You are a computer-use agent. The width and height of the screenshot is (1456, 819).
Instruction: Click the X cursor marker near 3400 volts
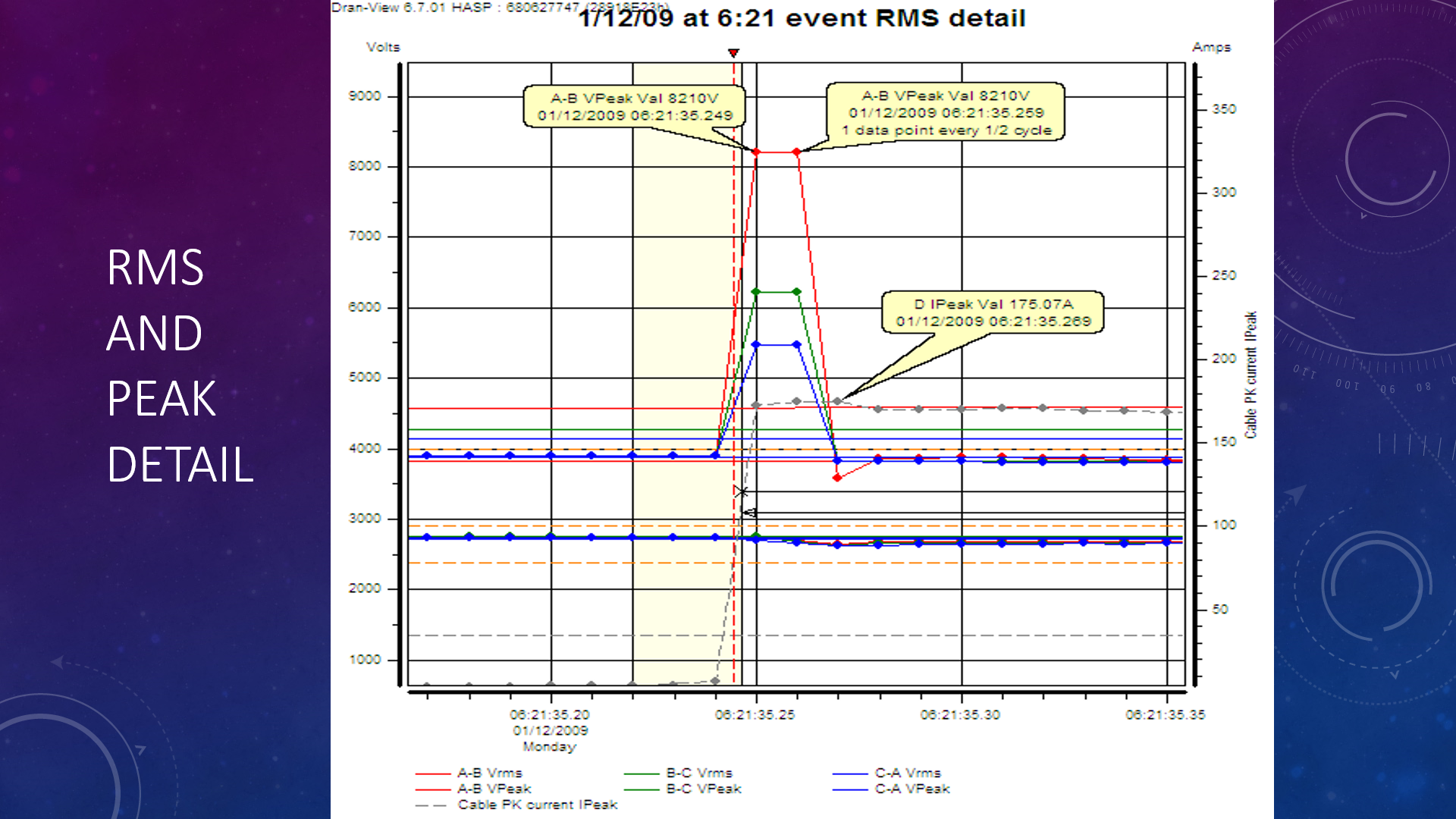[x=742, y=492]
